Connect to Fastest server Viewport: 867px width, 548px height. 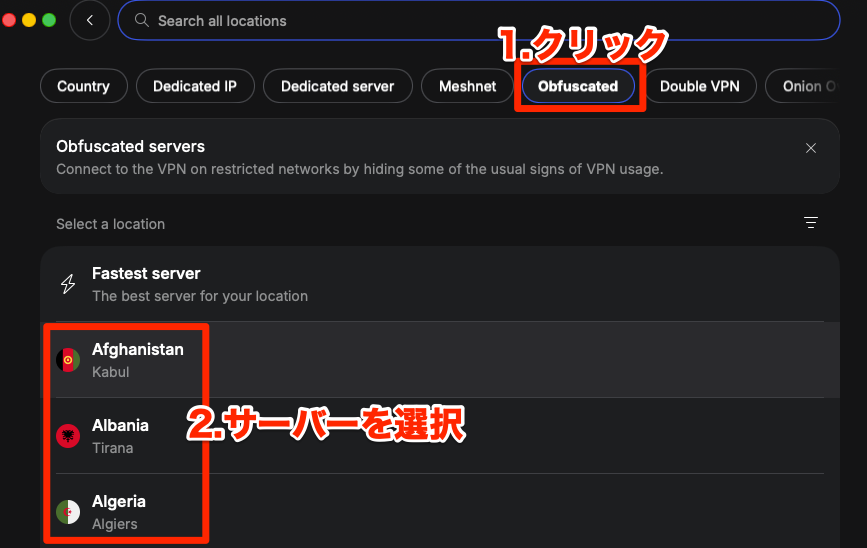440,284
